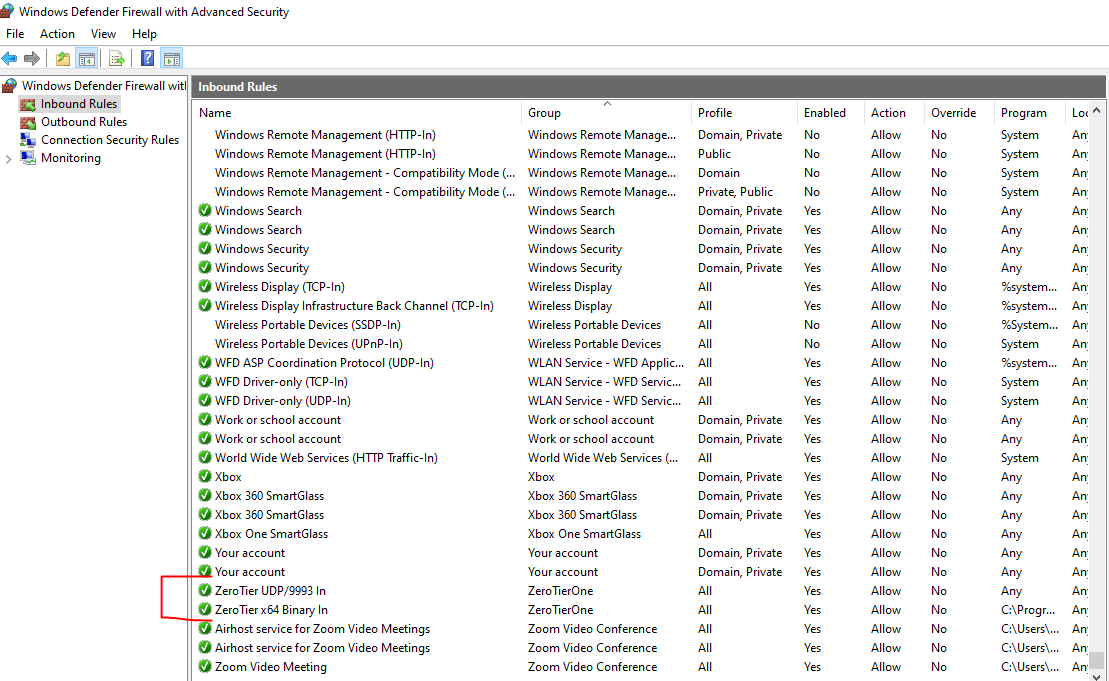Select Connection Security Rules tree node
The width and height of the screenshot is (1109, 681).
tap(109, 140)
